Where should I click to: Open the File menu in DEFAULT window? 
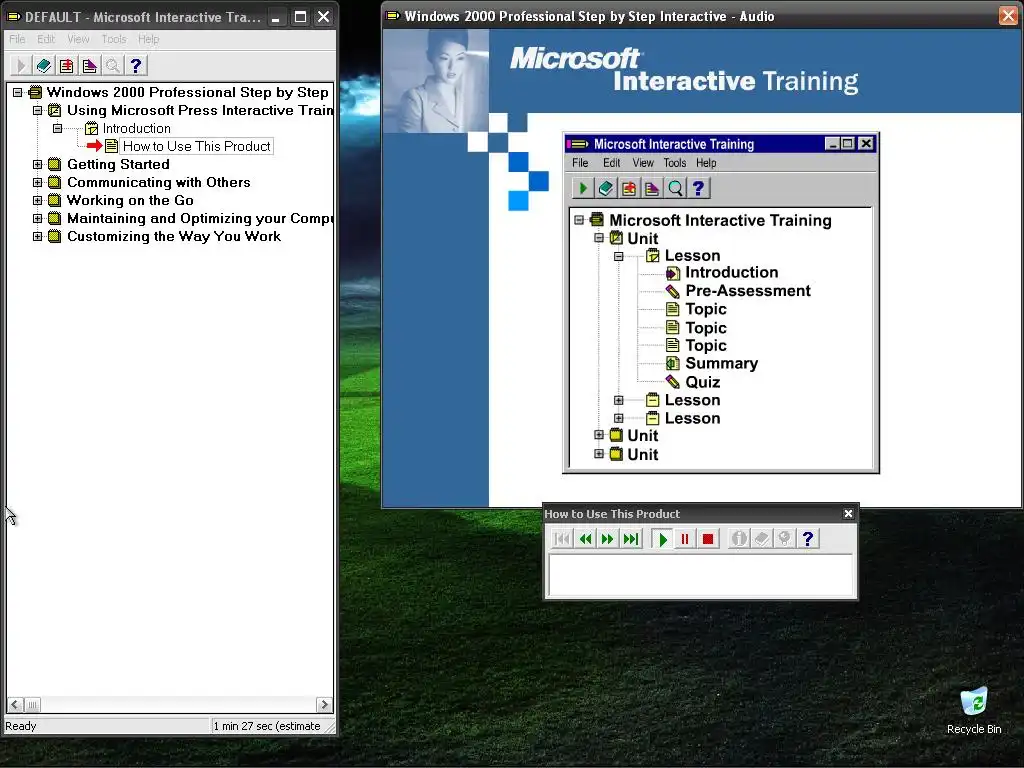coord(17,39)
